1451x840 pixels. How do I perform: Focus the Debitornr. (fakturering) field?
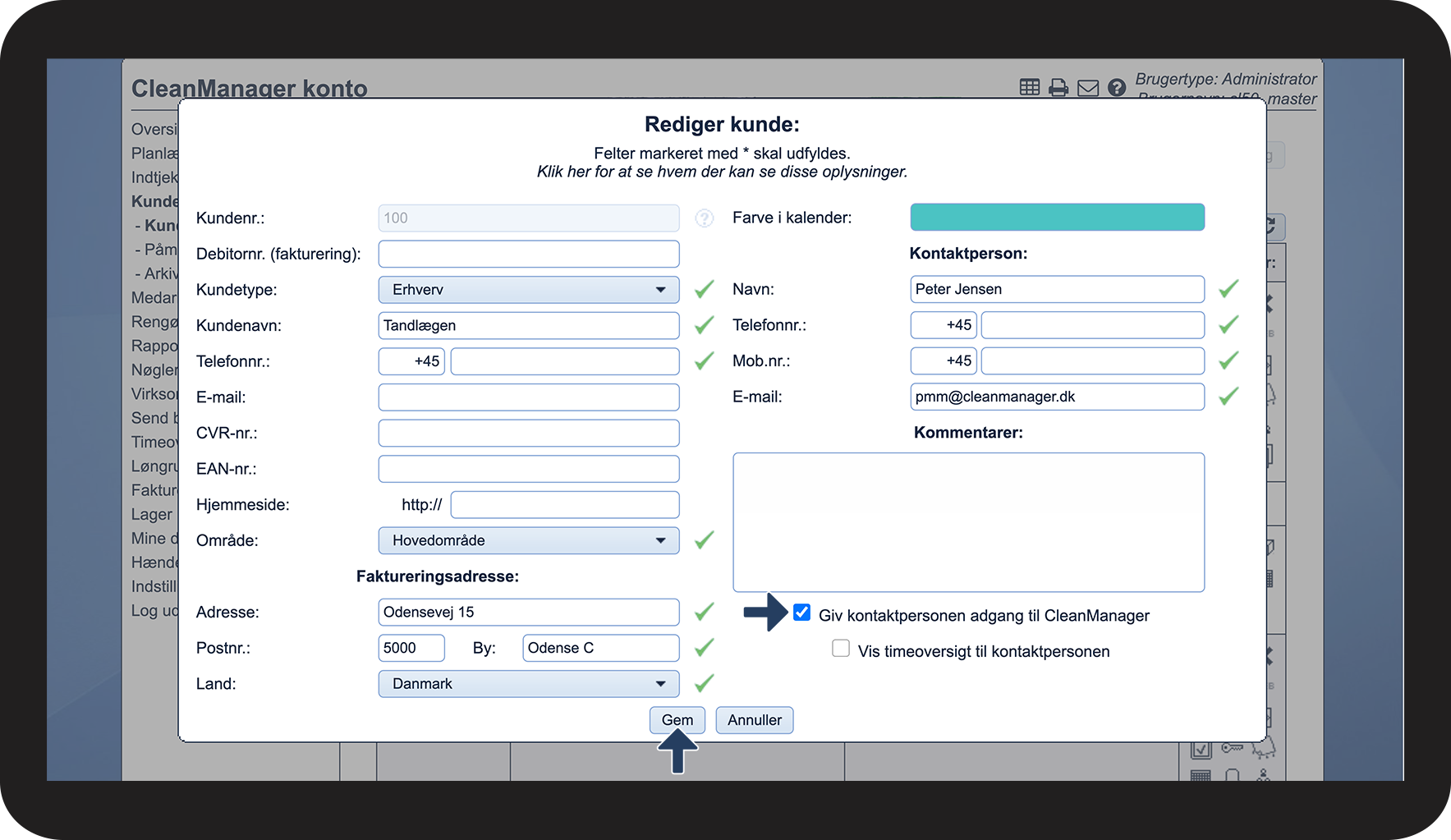click(x=529, y=254)
